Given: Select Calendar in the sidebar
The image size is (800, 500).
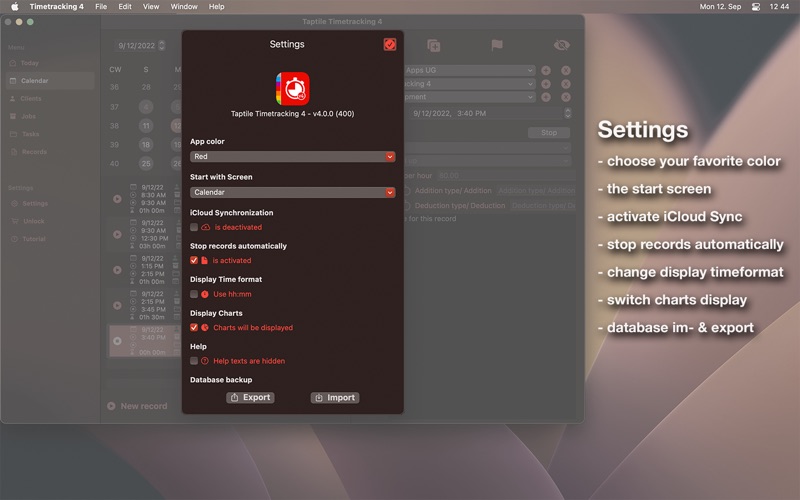Looking at the screenshot, I should pyautogui.click(x=50, y=81).
